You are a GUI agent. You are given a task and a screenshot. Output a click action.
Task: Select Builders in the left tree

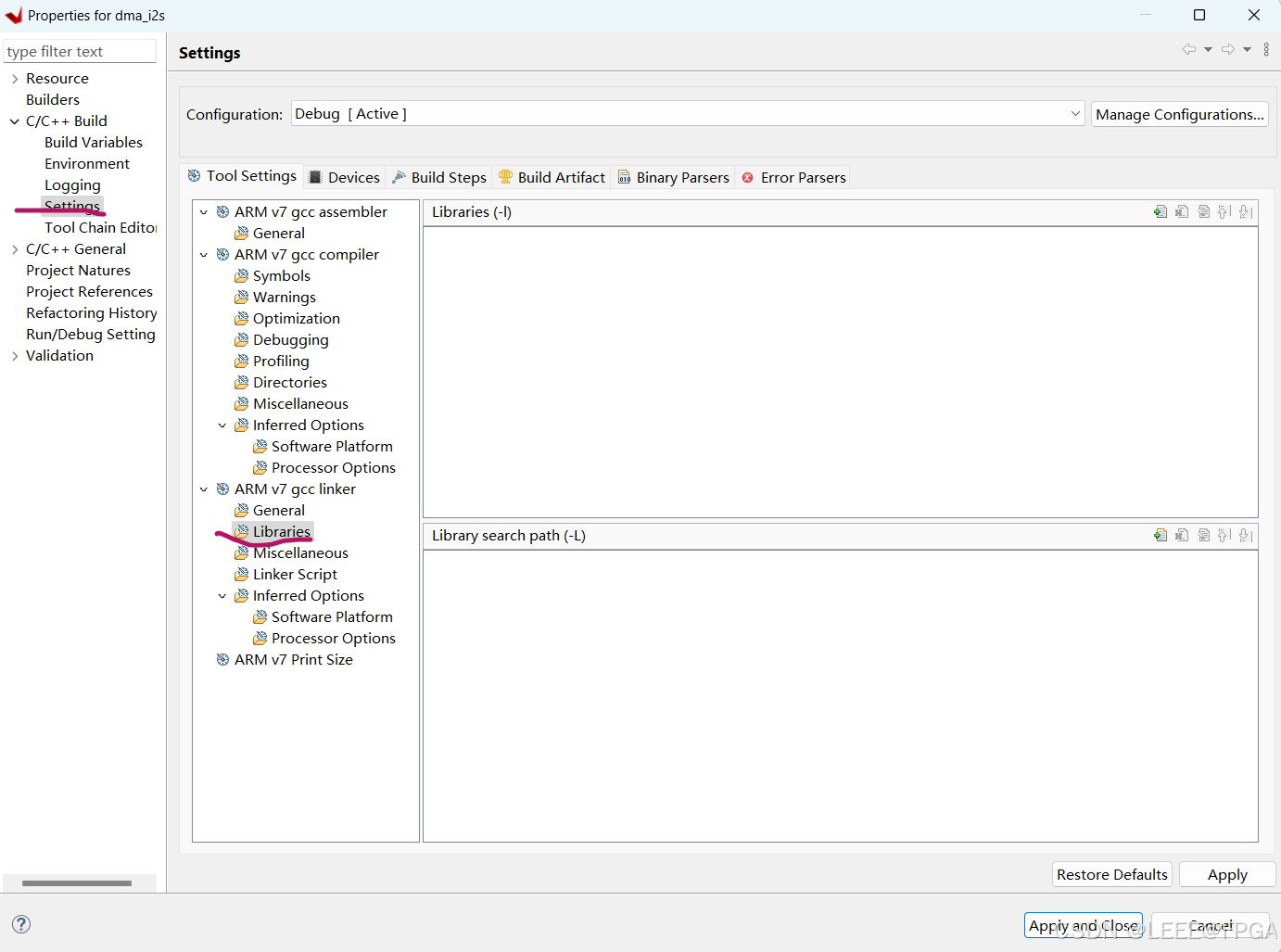point(53,100)
